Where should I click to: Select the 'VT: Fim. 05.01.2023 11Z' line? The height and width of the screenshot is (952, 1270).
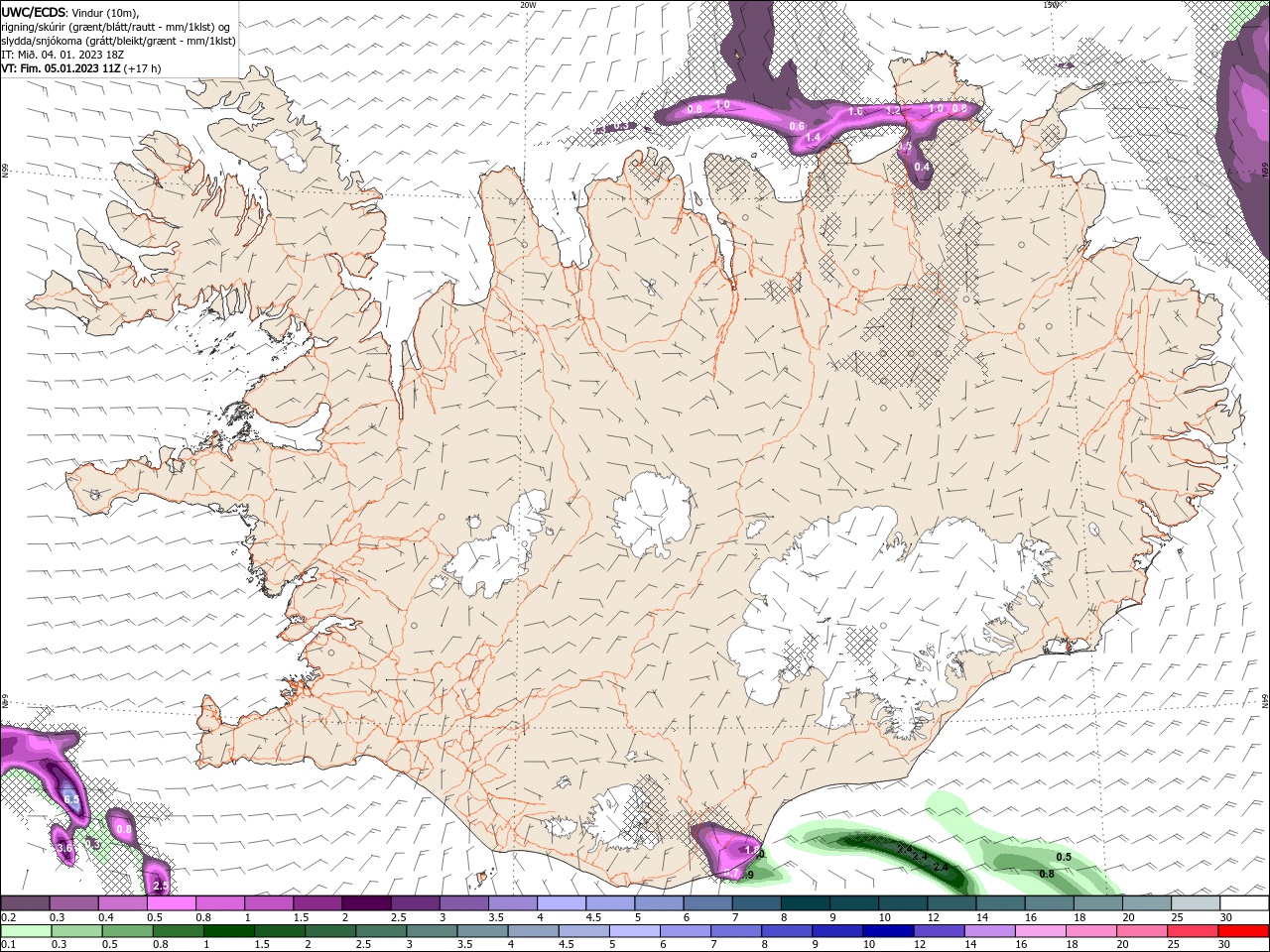(61, 68)
